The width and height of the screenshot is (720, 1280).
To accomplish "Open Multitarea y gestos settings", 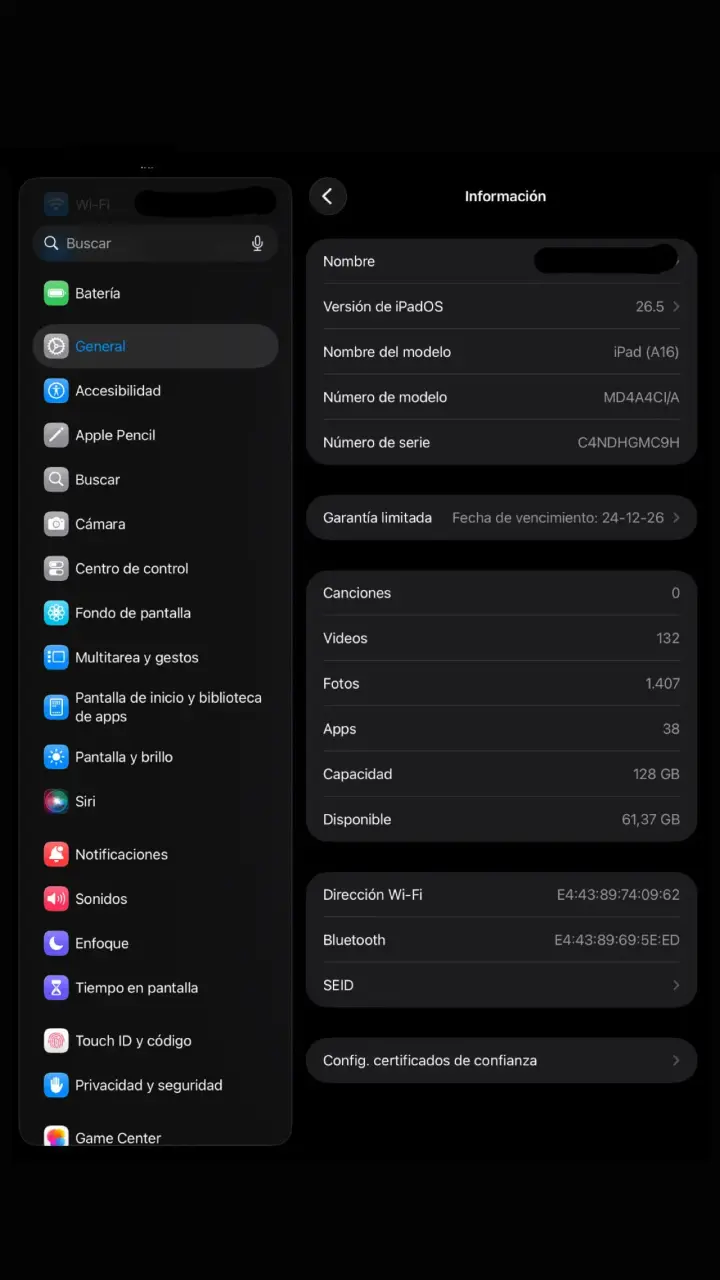I will pyautogui.click(x=155, y=657).
